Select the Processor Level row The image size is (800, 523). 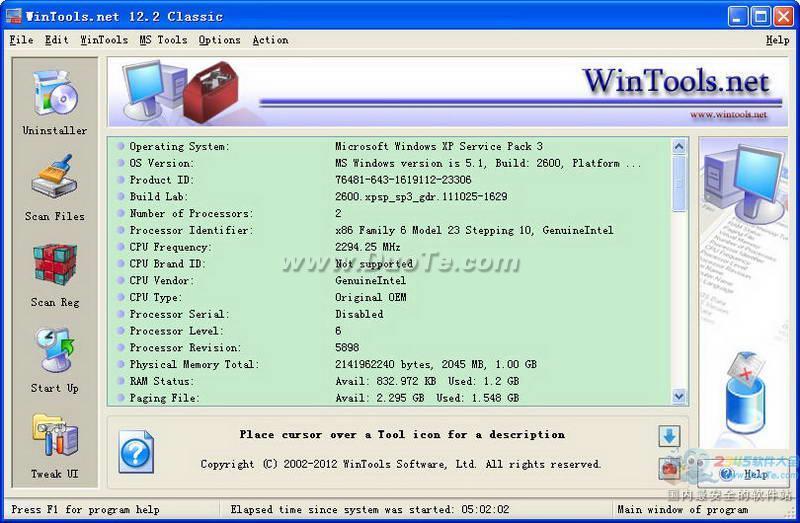[390, 331]
